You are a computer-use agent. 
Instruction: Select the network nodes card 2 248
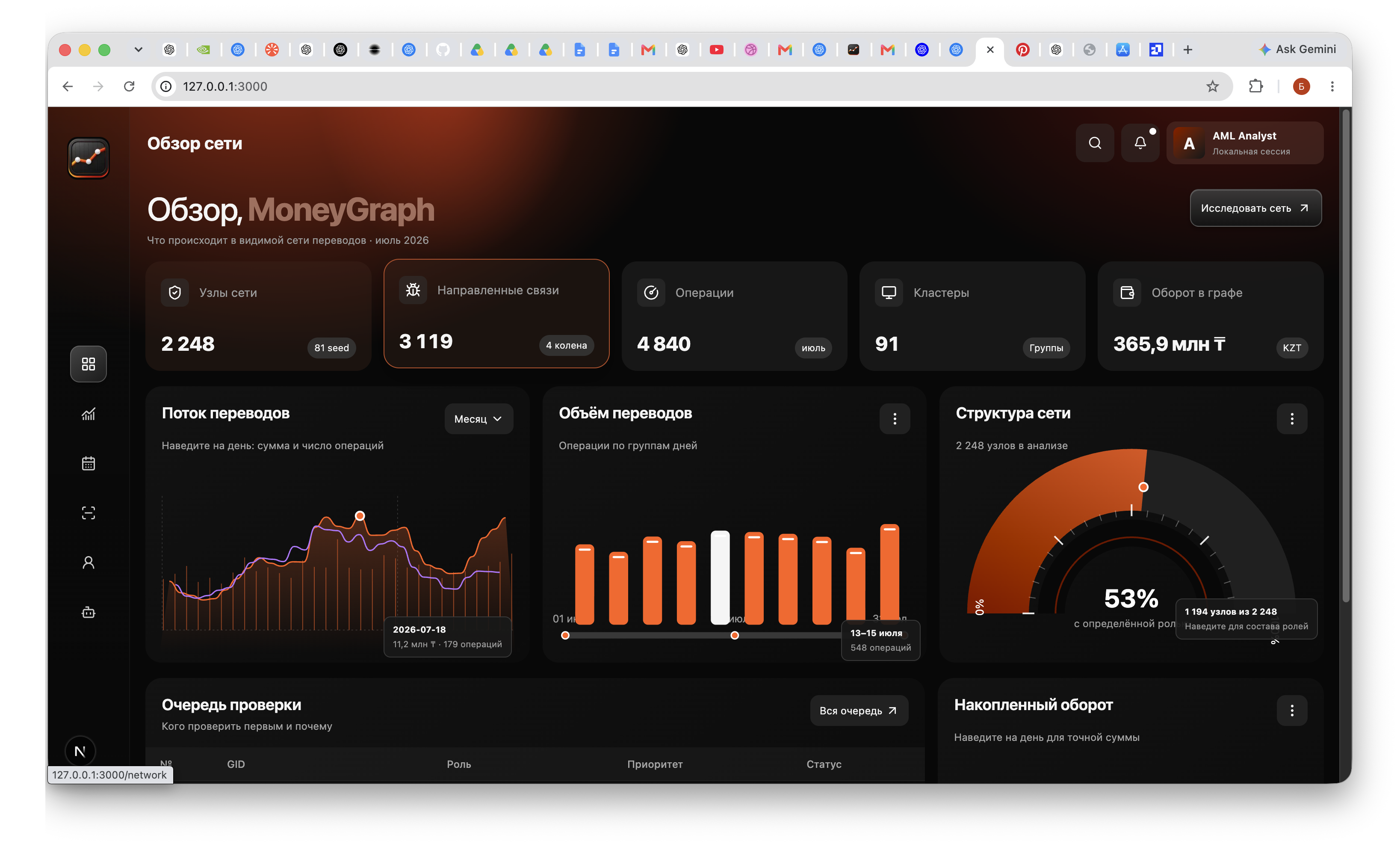[259, 316]
